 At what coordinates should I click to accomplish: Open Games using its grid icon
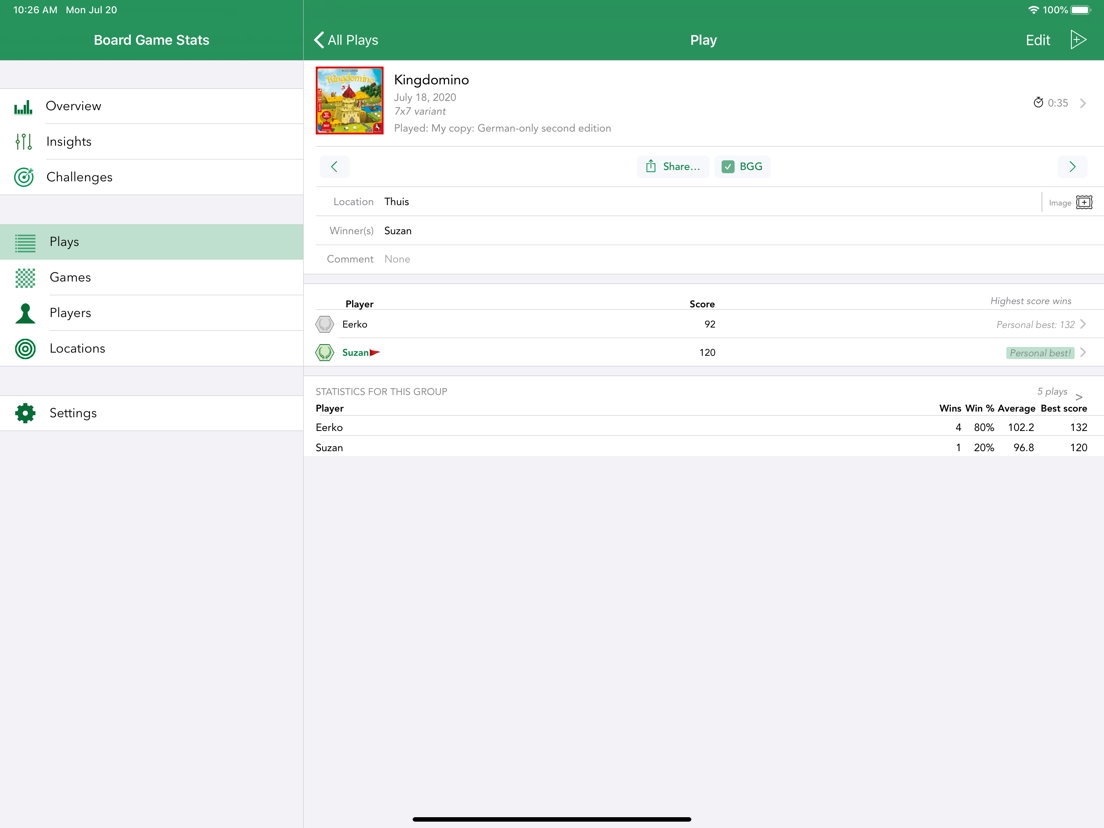pyautogui.click(x=24, y=277)
